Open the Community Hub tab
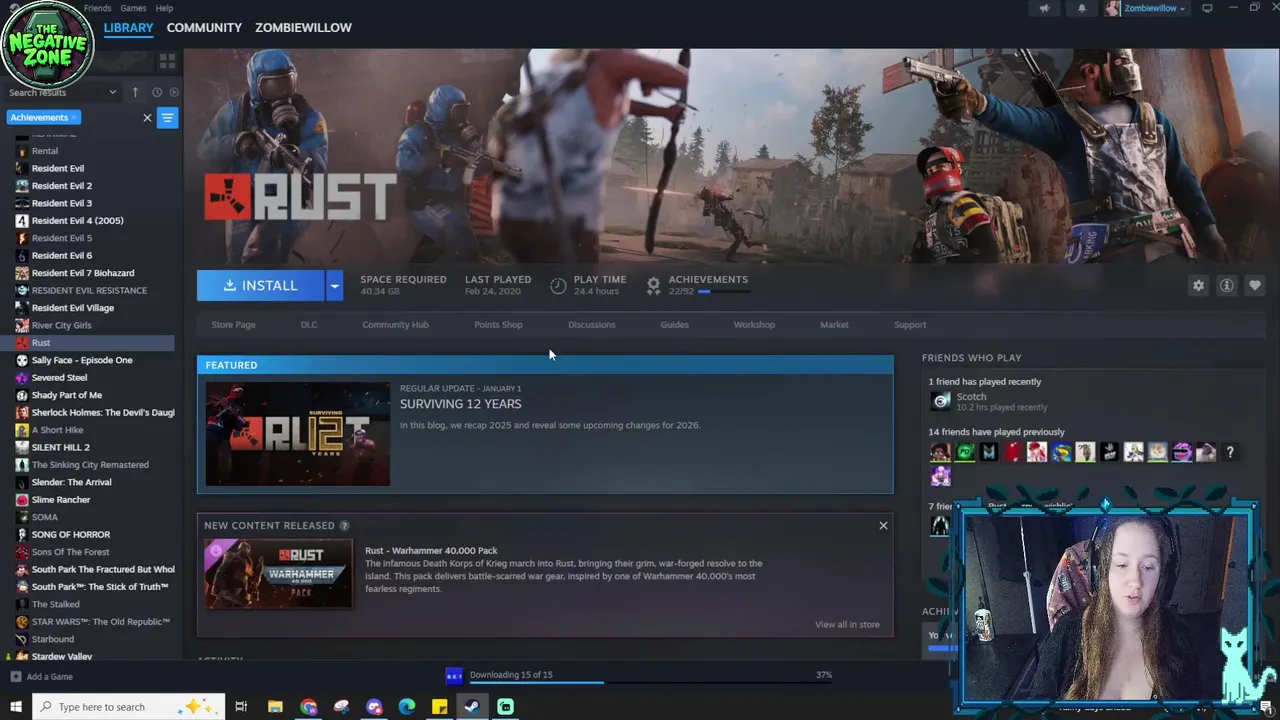The height and width of the screenshot is (720, 1280). [x=395, y=325]
